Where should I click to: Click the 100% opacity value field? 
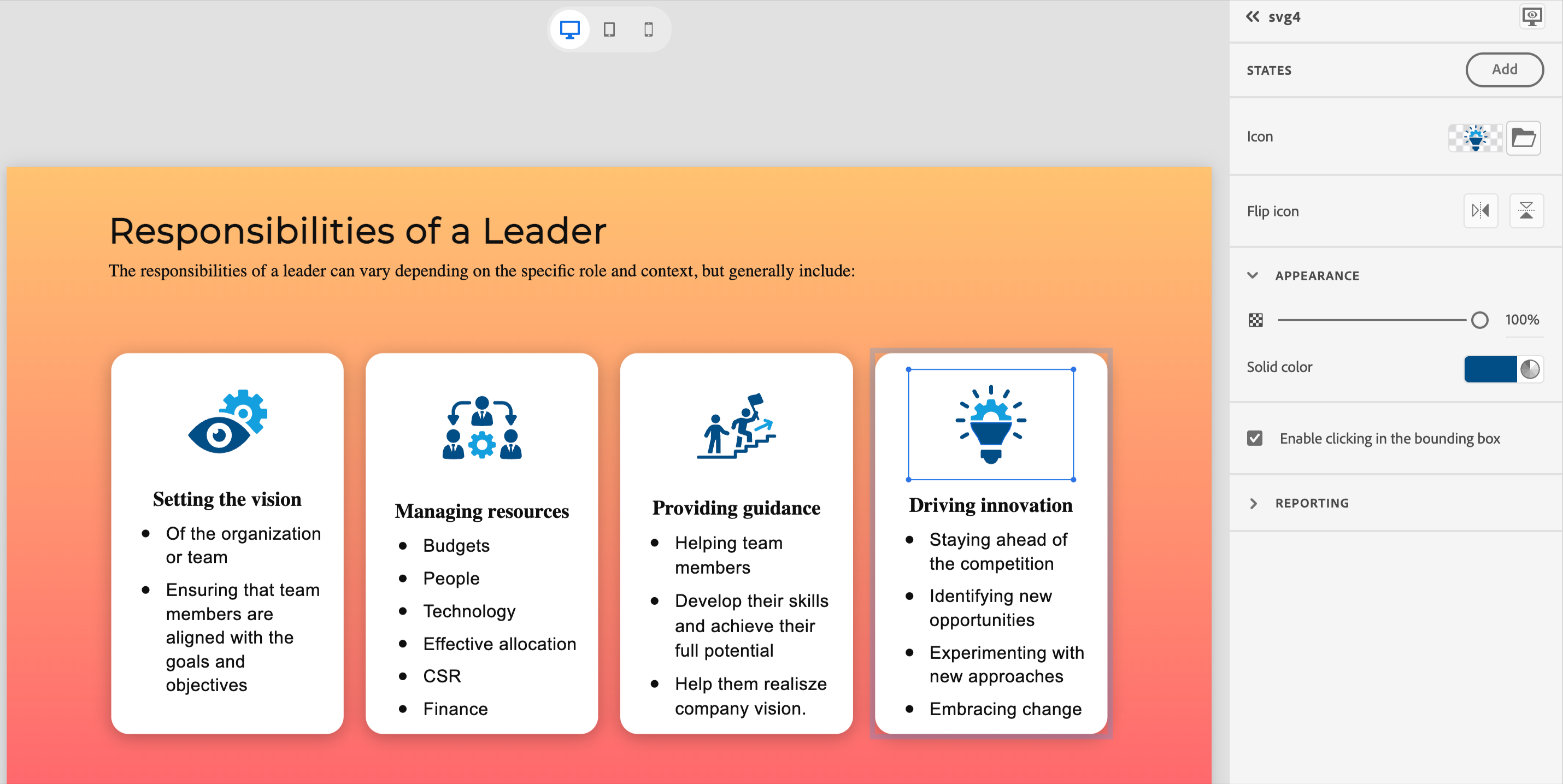1522,320
